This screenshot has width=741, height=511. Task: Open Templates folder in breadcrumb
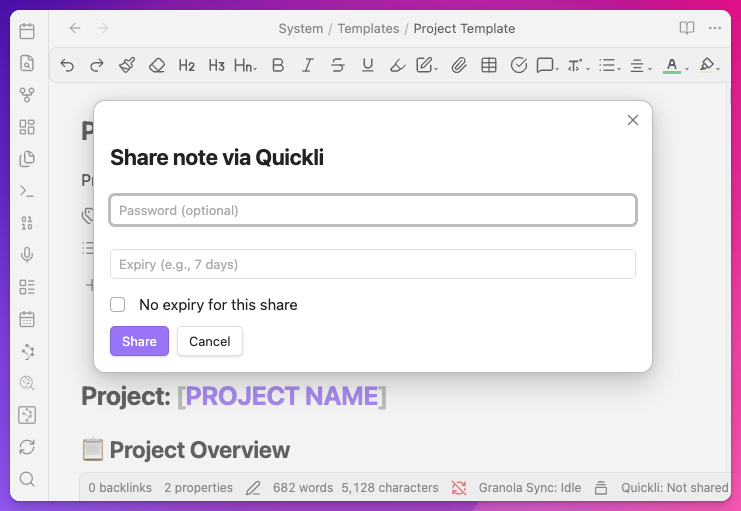368,28
